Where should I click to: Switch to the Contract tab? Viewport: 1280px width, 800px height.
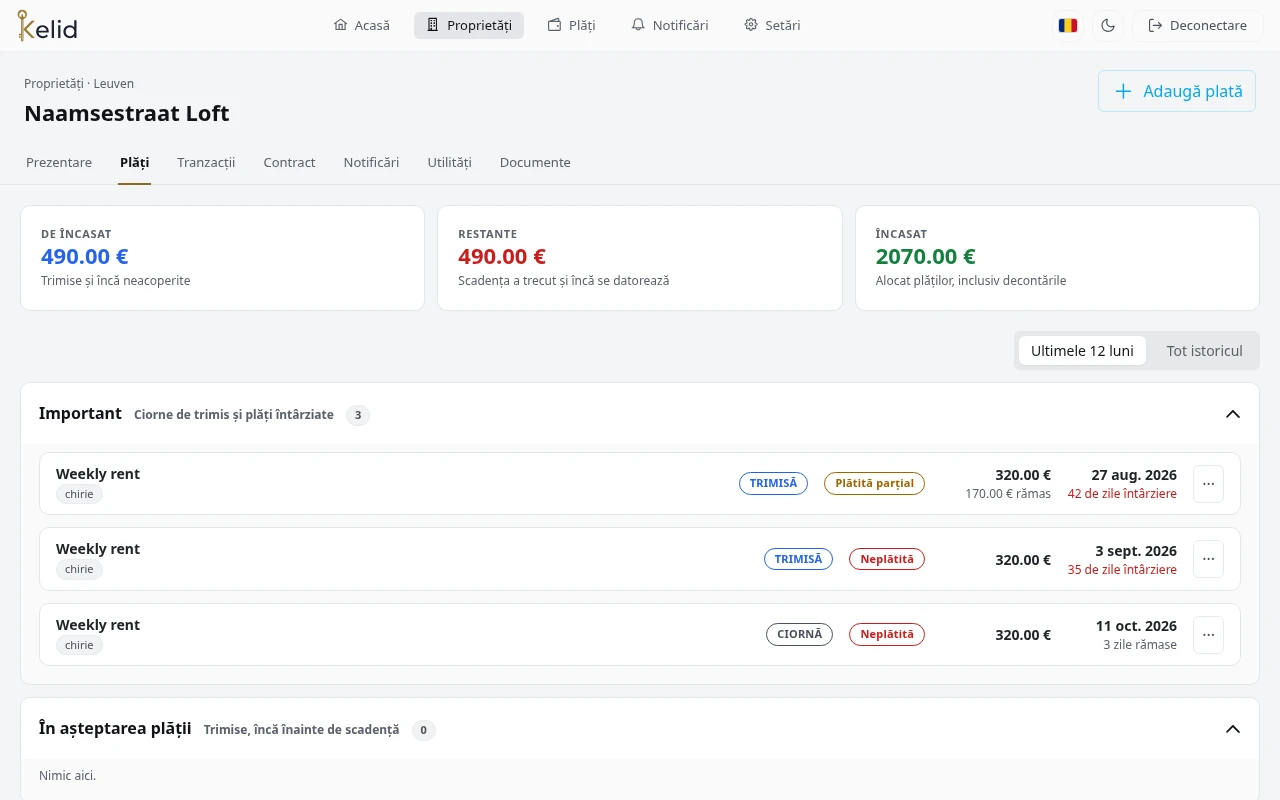(x=289, y=162)
